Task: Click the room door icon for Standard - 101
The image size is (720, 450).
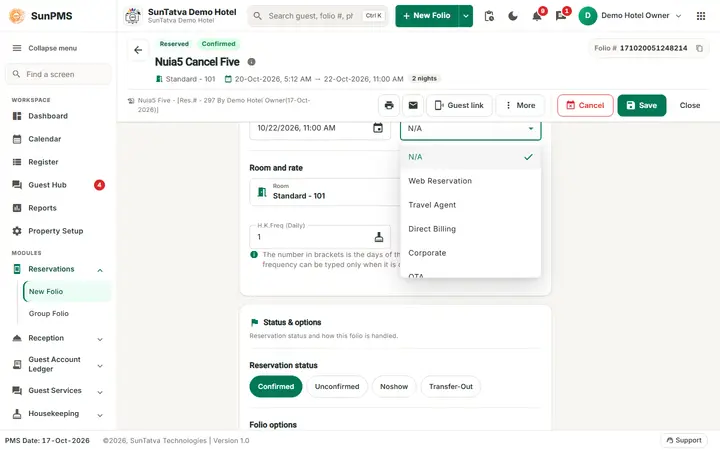Action: [262, 192]
